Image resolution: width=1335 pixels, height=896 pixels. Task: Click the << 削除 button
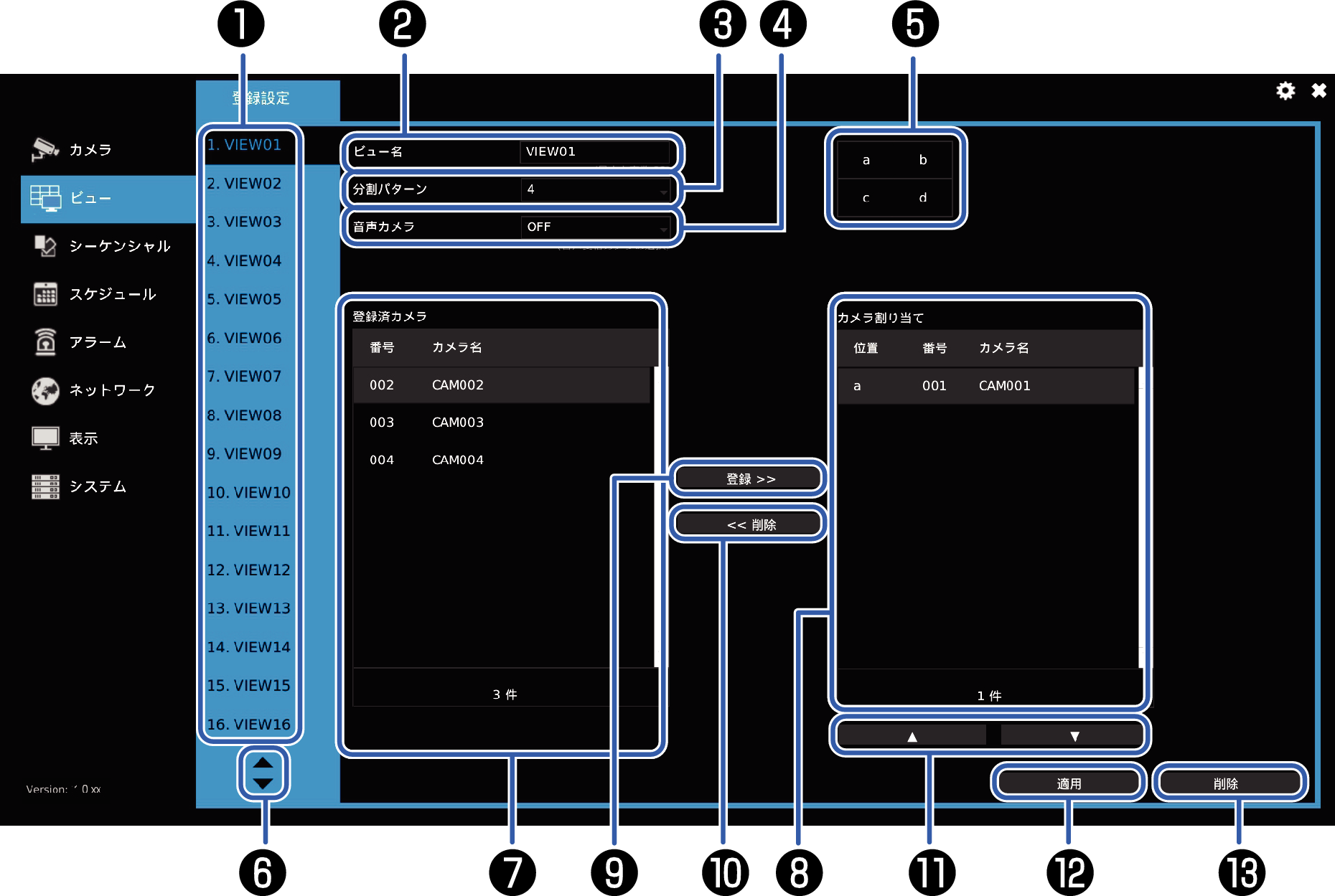749,524
